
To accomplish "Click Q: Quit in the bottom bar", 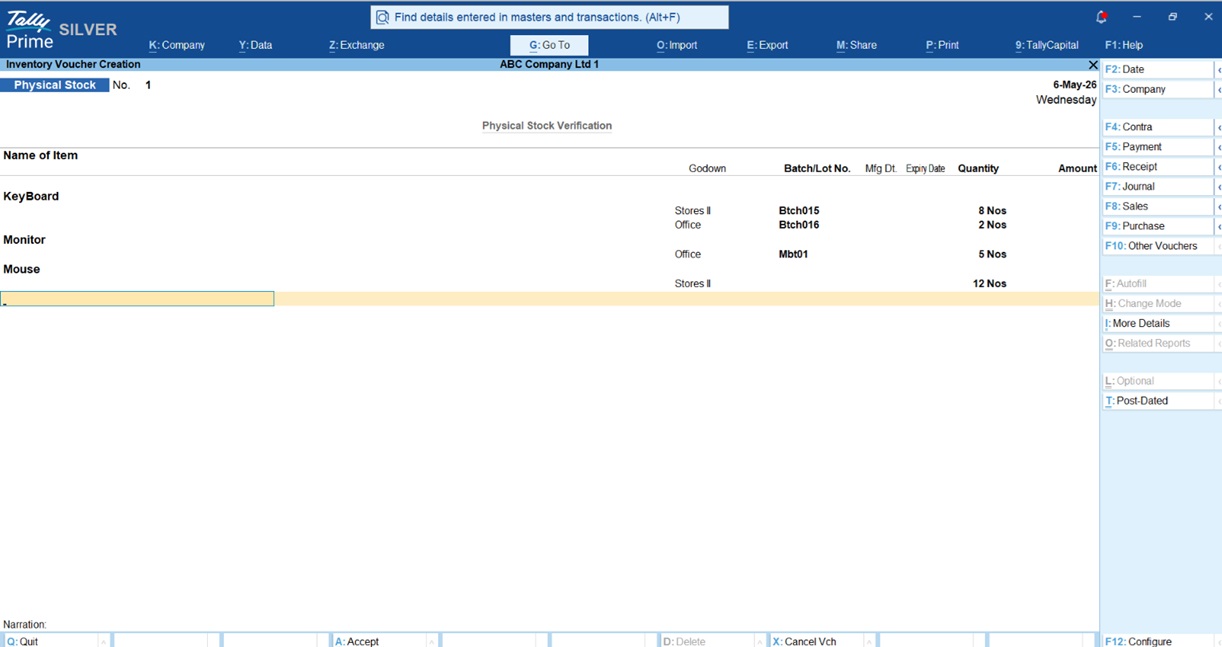I will coord(50,641).
